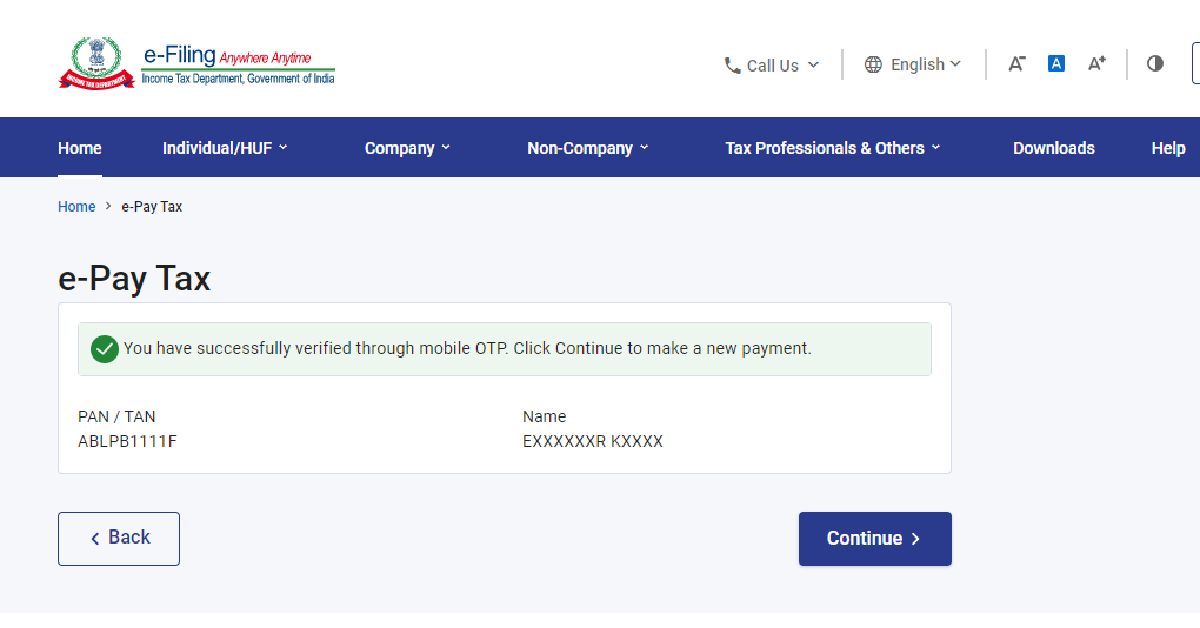This screenshot has height=628, width=1200.
Task: Click the Income Tax Department emblem logo
Action: (95, 63)
